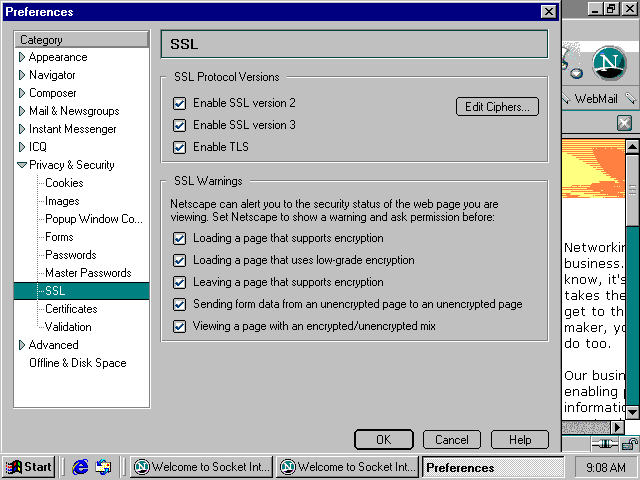Expand the ICQ category
The width and height of the screenshot is (640, 480).
click(22, 147)
